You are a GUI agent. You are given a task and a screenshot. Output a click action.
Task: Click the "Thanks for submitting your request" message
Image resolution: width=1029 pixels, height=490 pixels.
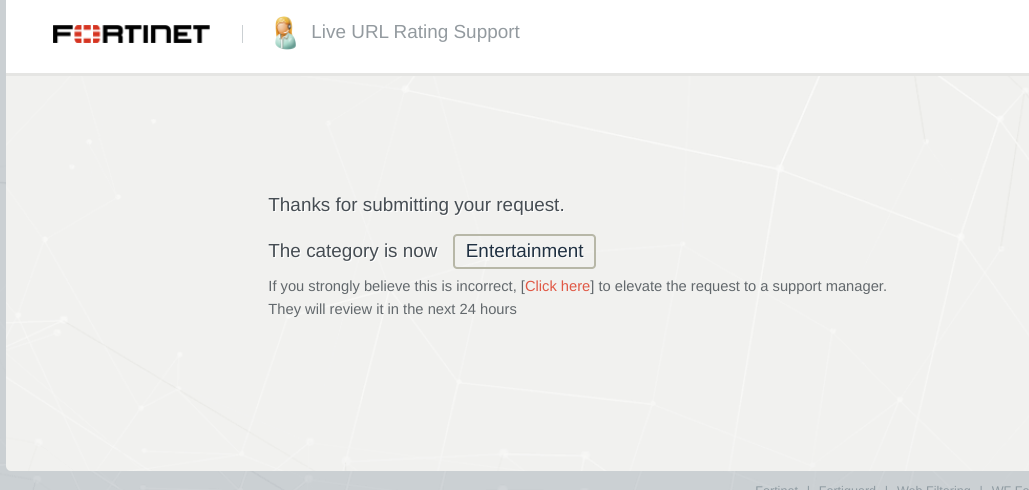pyautogui.click(x=416, y=205)
